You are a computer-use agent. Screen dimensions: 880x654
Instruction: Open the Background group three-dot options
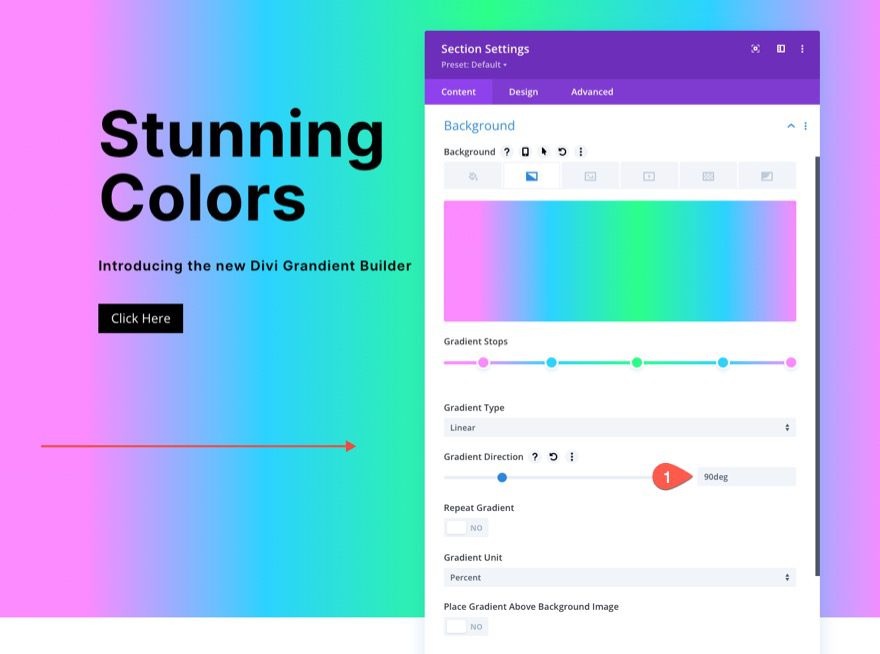coord(805,126)
